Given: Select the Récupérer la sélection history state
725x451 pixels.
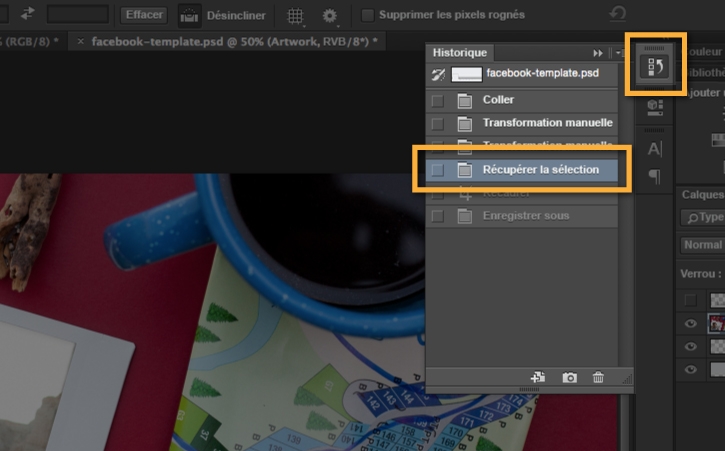Looking at the screenshot, I should (522, 170).
